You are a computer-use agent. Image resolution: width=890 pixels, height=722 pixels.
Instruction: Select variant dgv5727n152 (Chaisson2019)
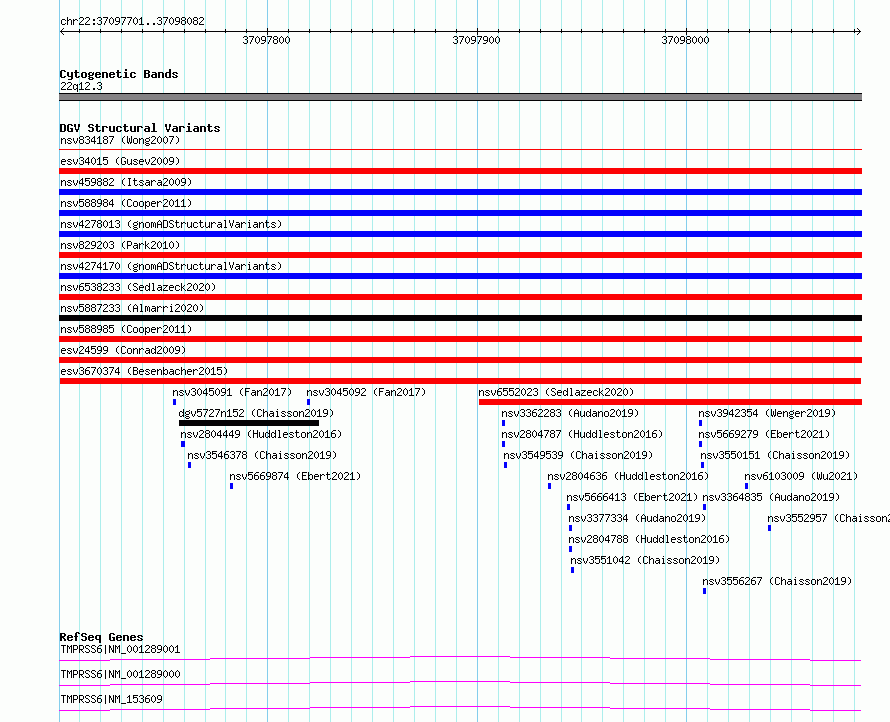(x=256, y=413)
